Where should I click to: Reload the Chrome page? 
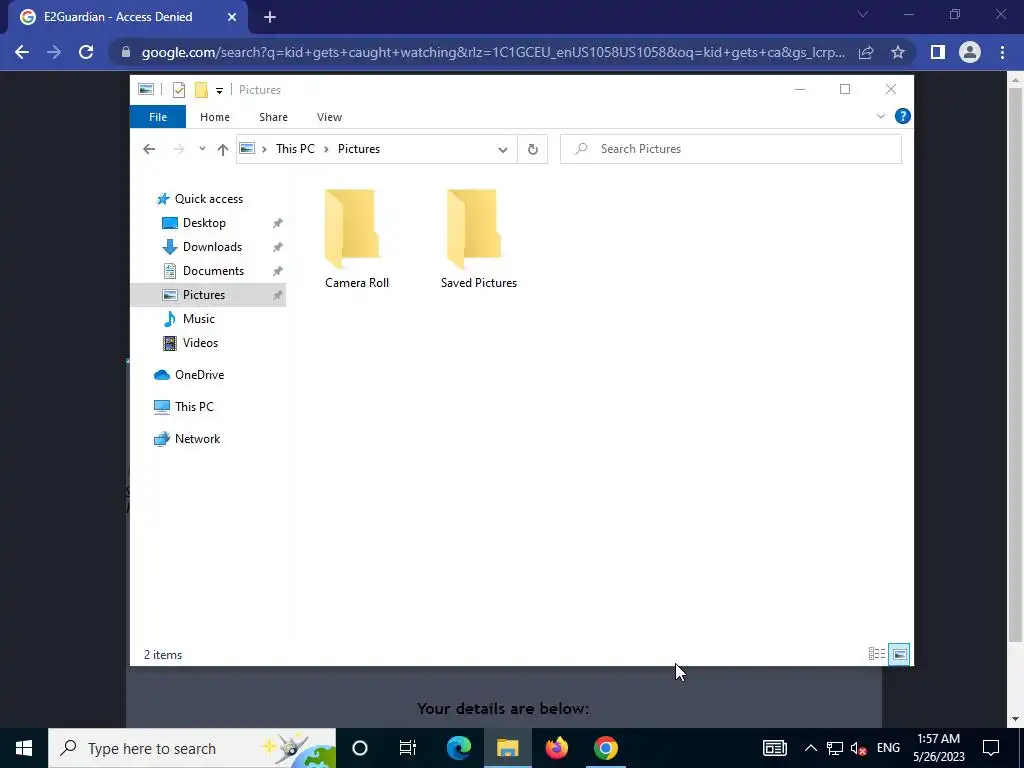click(86, 52)
